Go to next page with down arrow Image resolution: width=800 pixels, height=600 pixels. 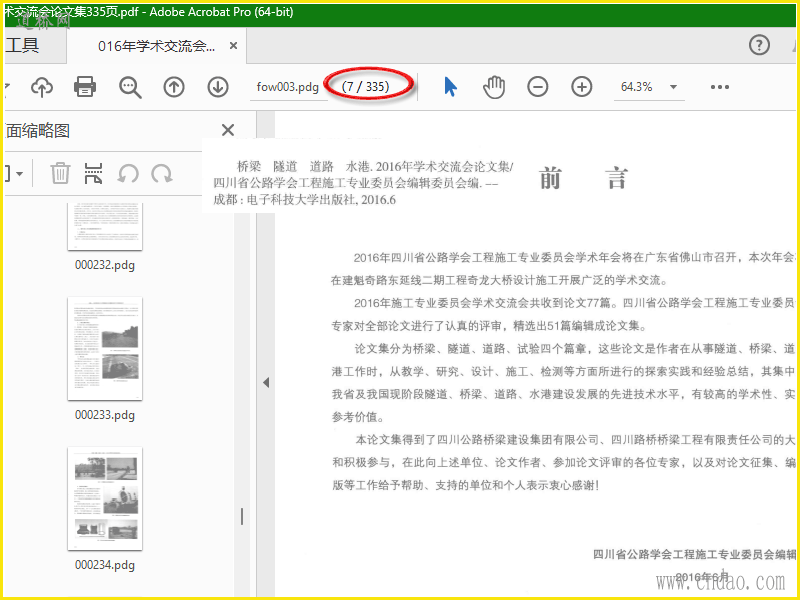(x=218, y=87)
